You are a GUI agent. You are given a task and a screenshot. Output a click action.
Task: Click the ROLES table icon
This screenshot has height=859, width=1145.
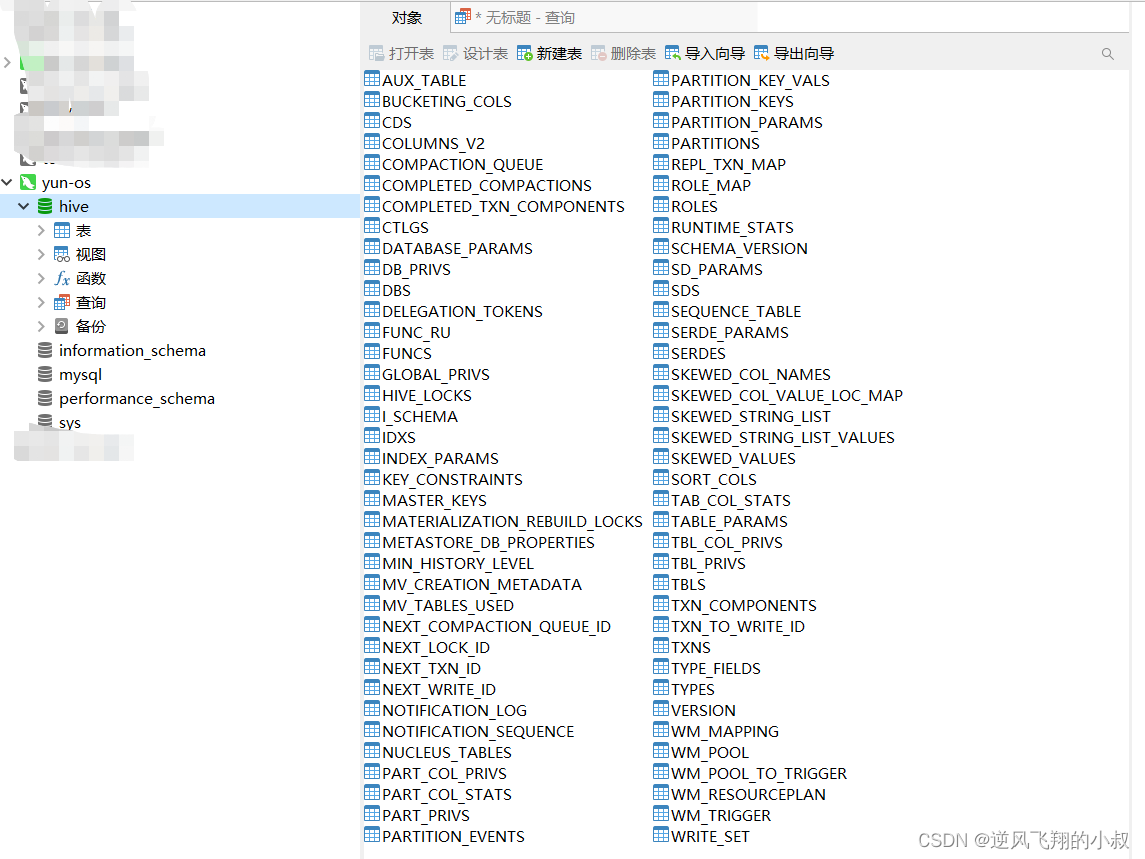(661, 205)
